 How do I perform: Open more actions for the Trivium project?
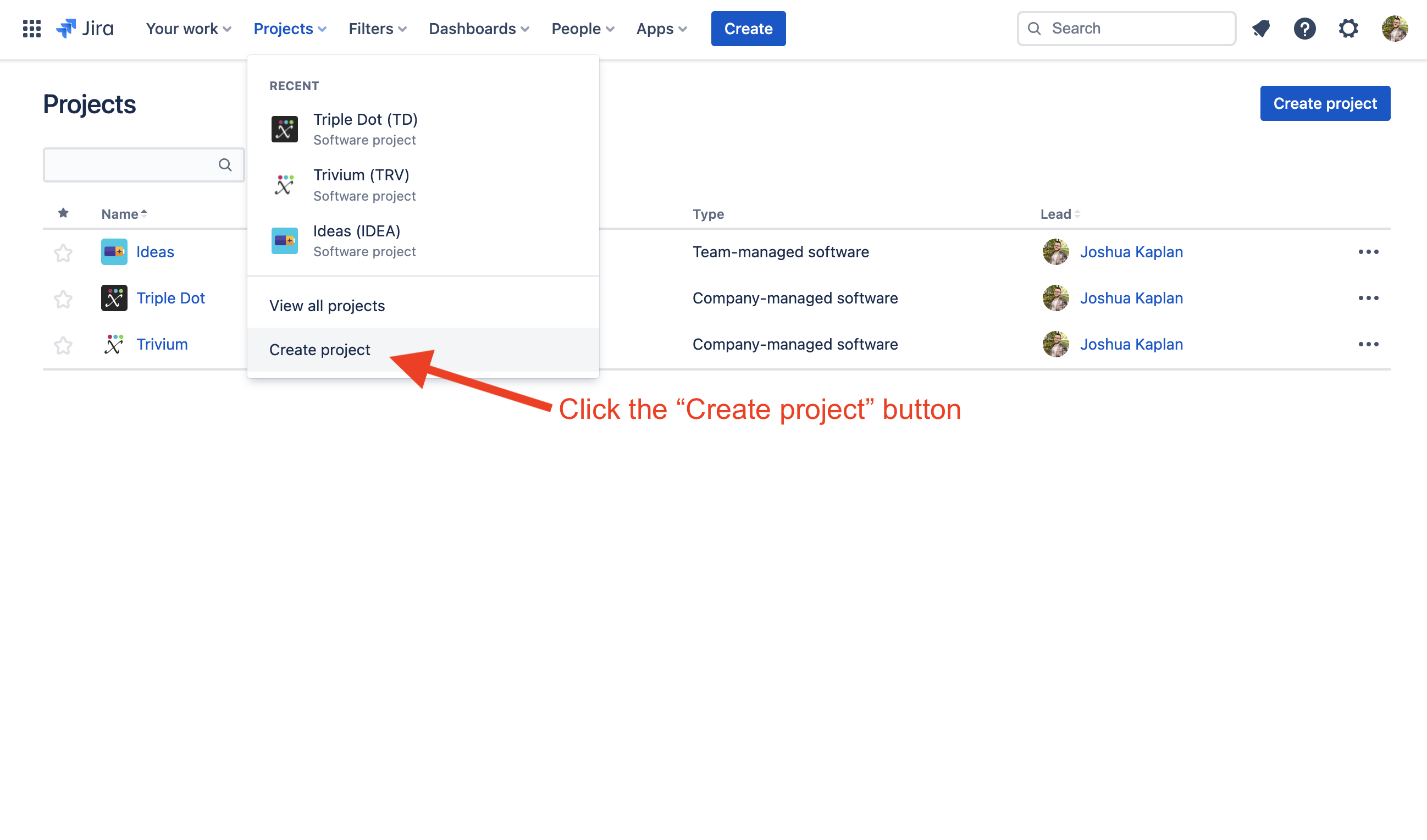tap(1369, 344)
